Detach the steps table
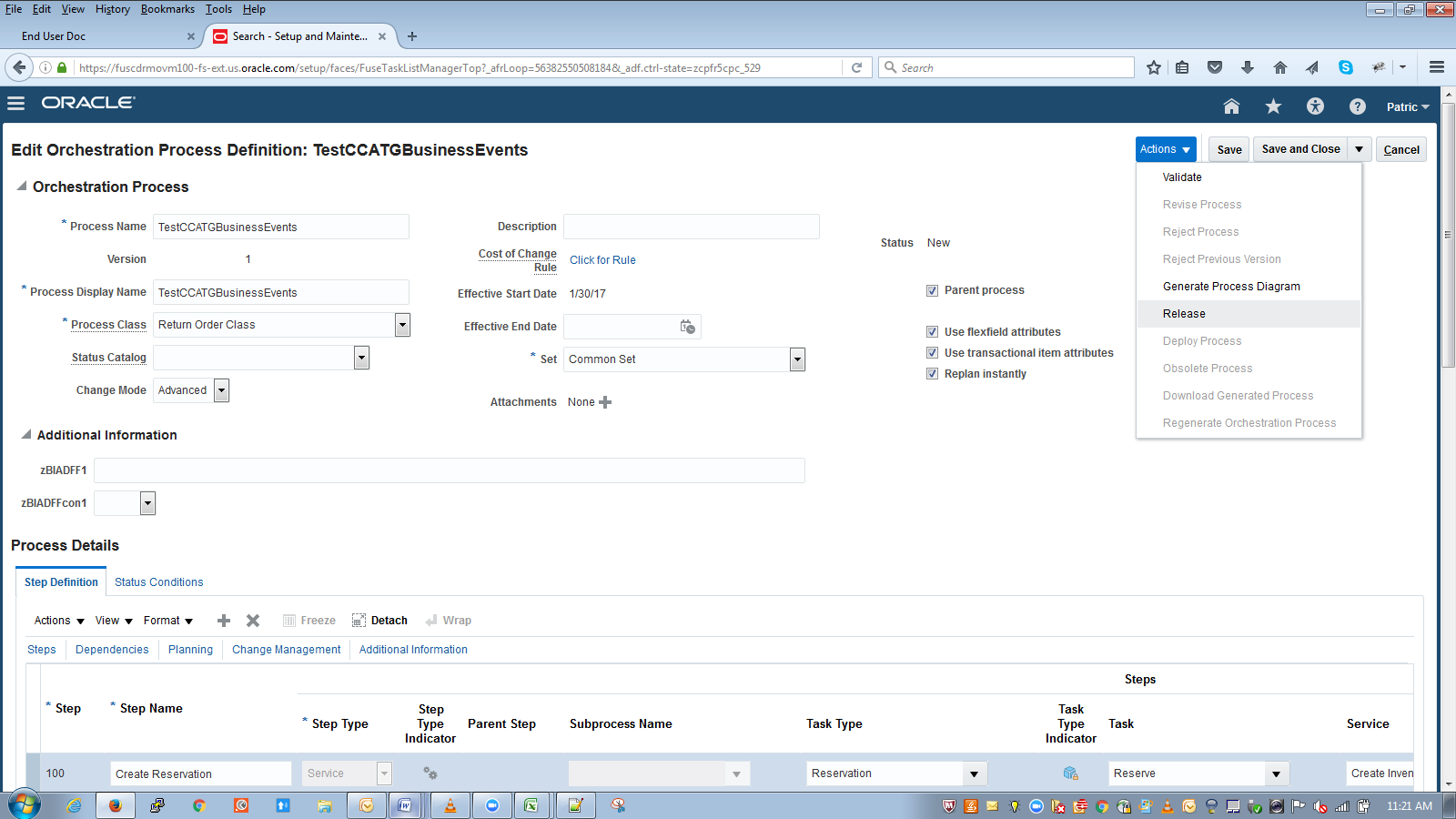Image resolution: width=1456 pixels, height=819 pixels. tap(379, 621)
